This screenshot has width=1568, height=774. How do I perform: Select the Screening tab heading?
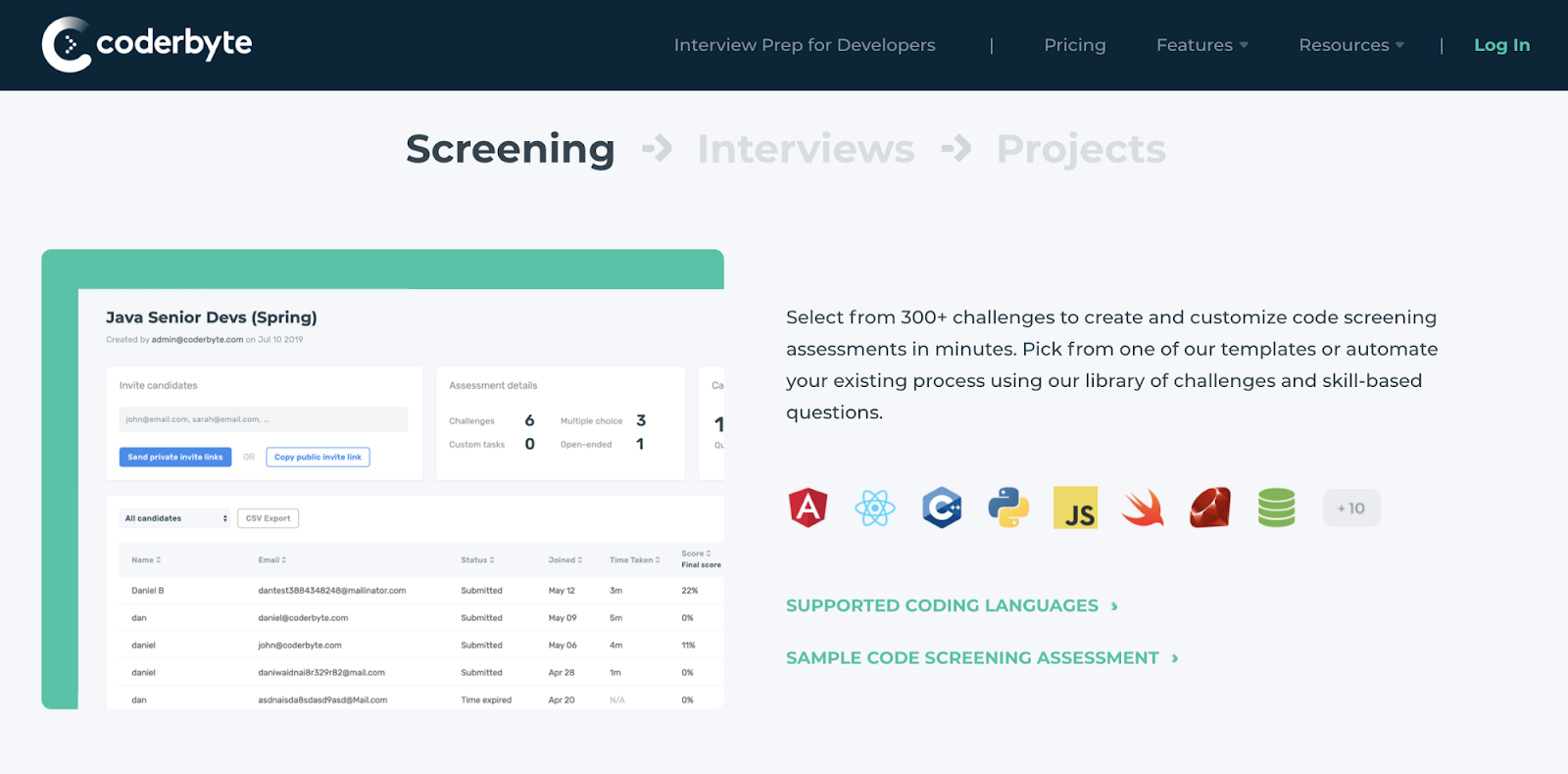pos(511,149)
